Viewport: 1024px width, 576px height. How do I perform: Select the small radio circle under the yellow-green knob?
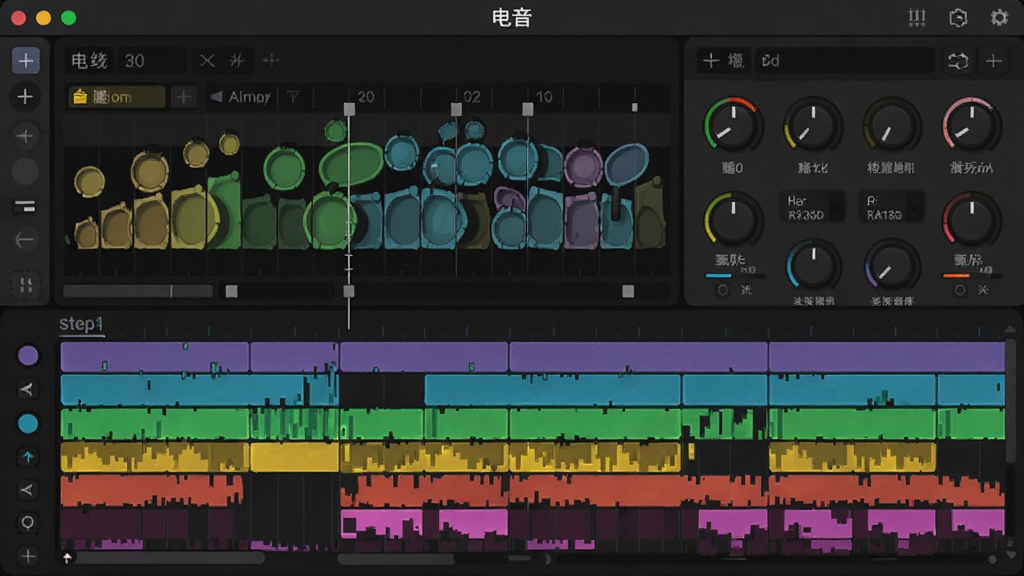(722, 290)
